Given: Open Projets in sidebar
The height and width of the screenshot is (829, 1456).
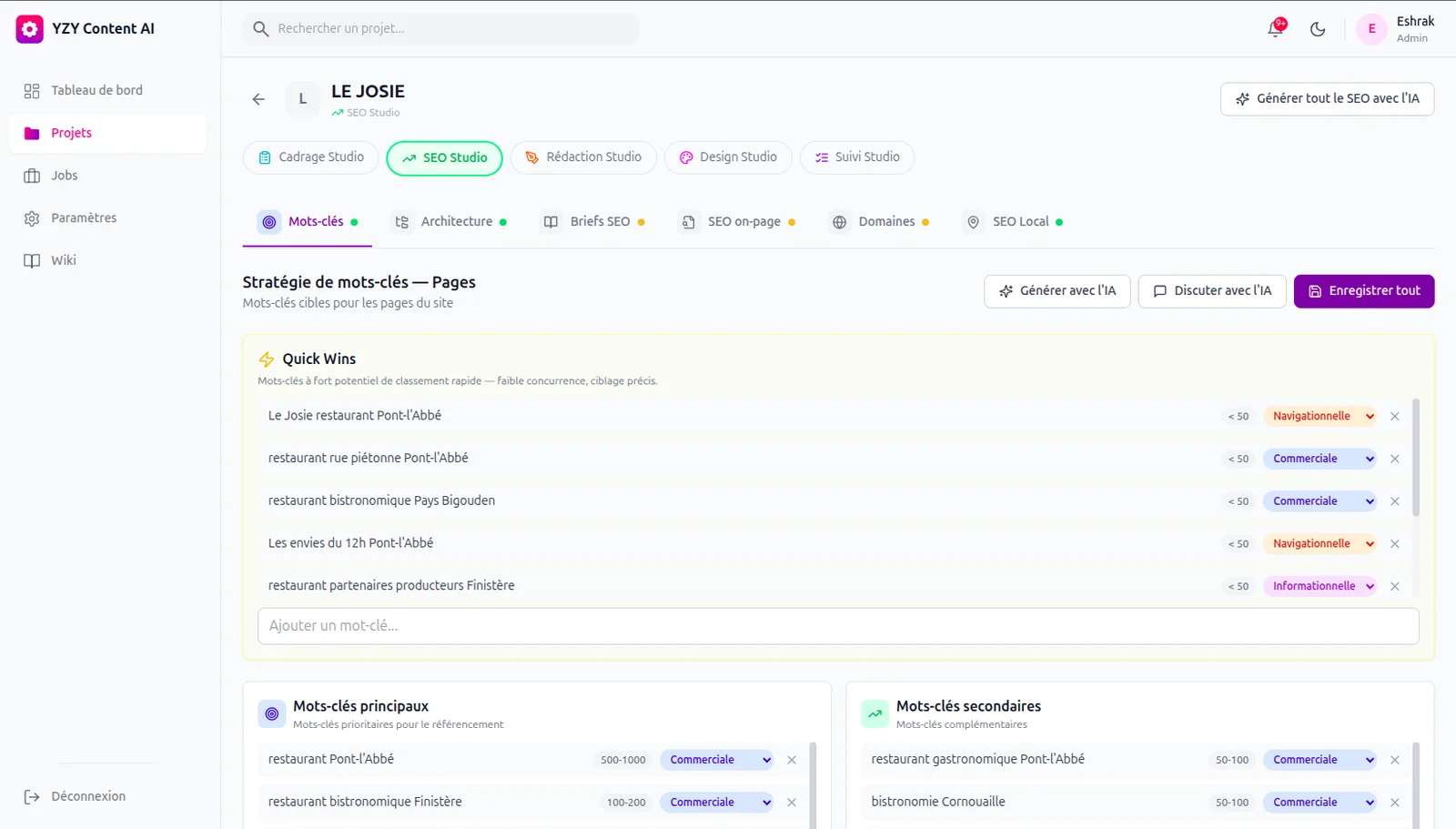Looking at the screenshot, I should pos(107,134).
